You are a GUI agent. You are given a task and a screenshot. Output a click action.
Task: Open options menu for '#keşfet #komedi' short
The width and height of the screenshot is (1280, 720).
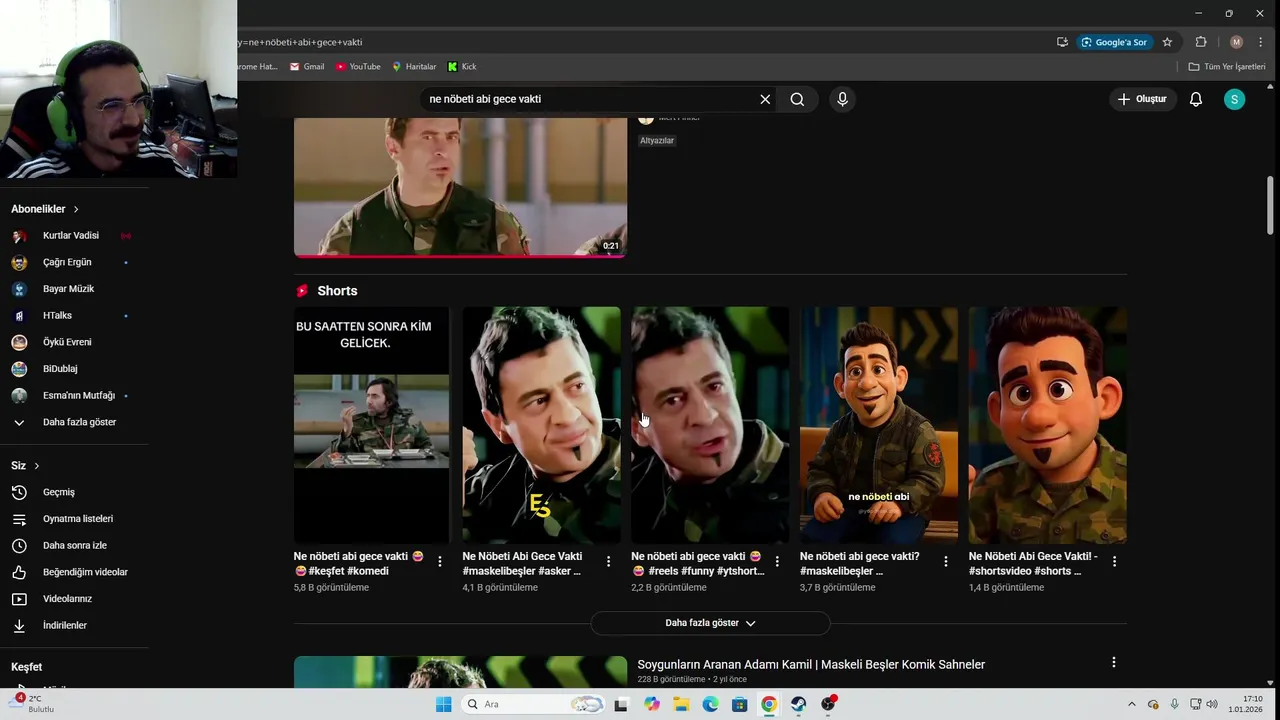click(x=440, y=562)
